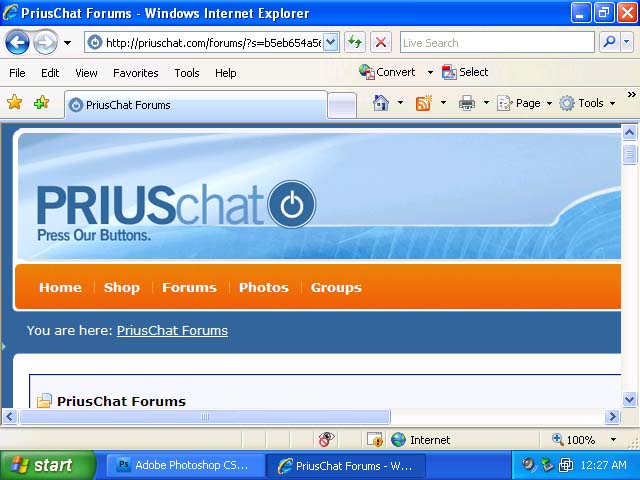Open the Favorites menu
Image resolution: width=640 pixels, height=480 pixels.
pos(136,73)
